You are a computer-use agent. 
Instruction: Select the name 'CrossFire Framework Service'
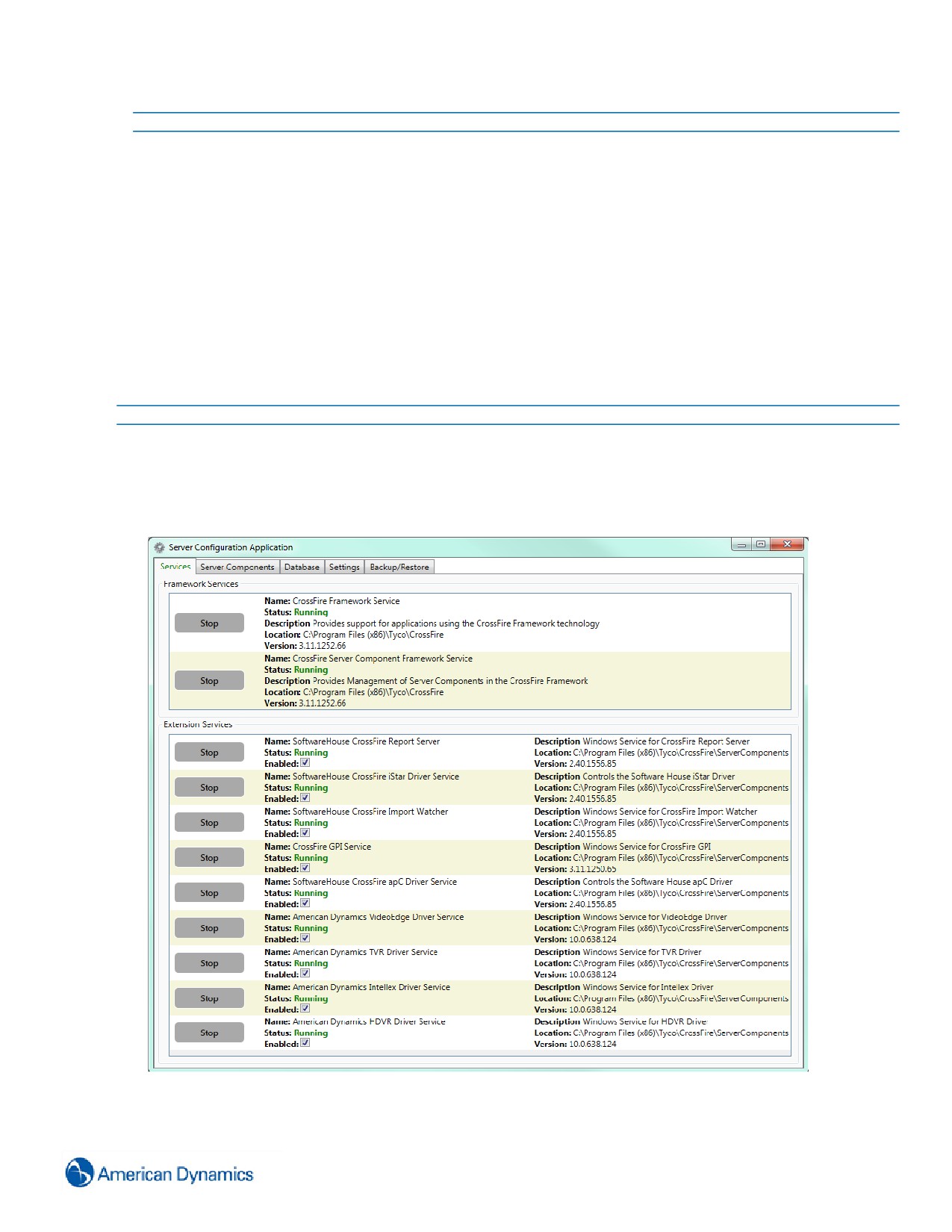[x=346, y=601]
